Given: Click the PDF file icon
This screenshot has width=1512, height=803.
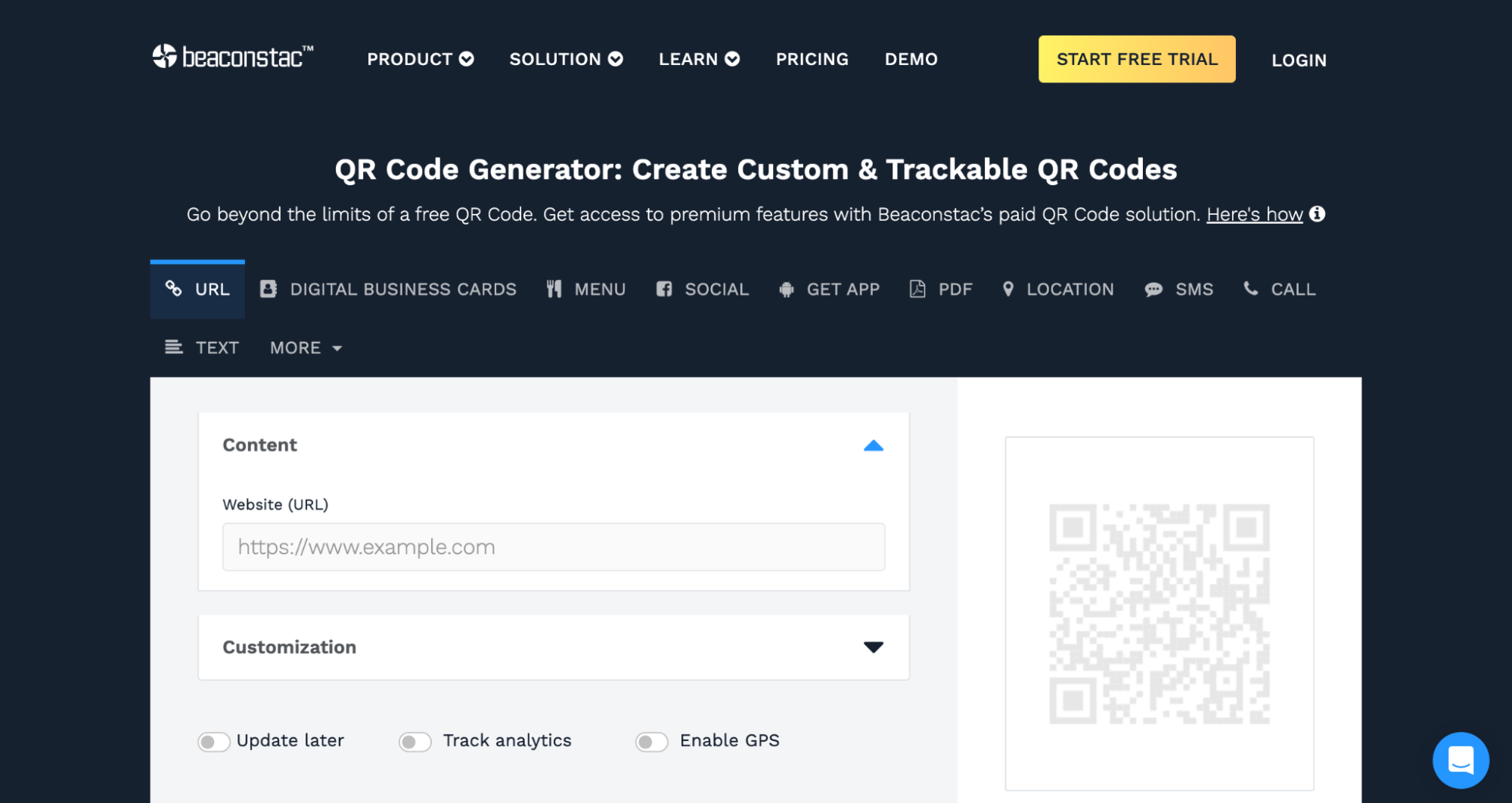Looking at the screenshot, I should [x=917, y=289].
